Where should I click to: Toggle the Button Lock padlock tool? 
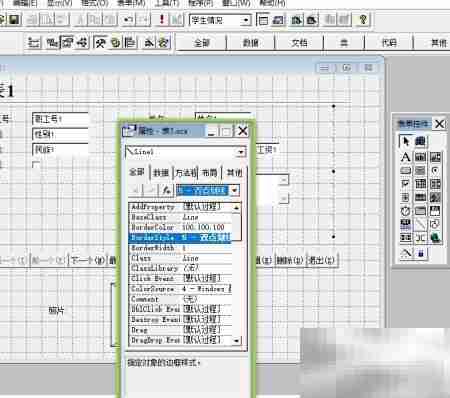[x=420, y=254]
